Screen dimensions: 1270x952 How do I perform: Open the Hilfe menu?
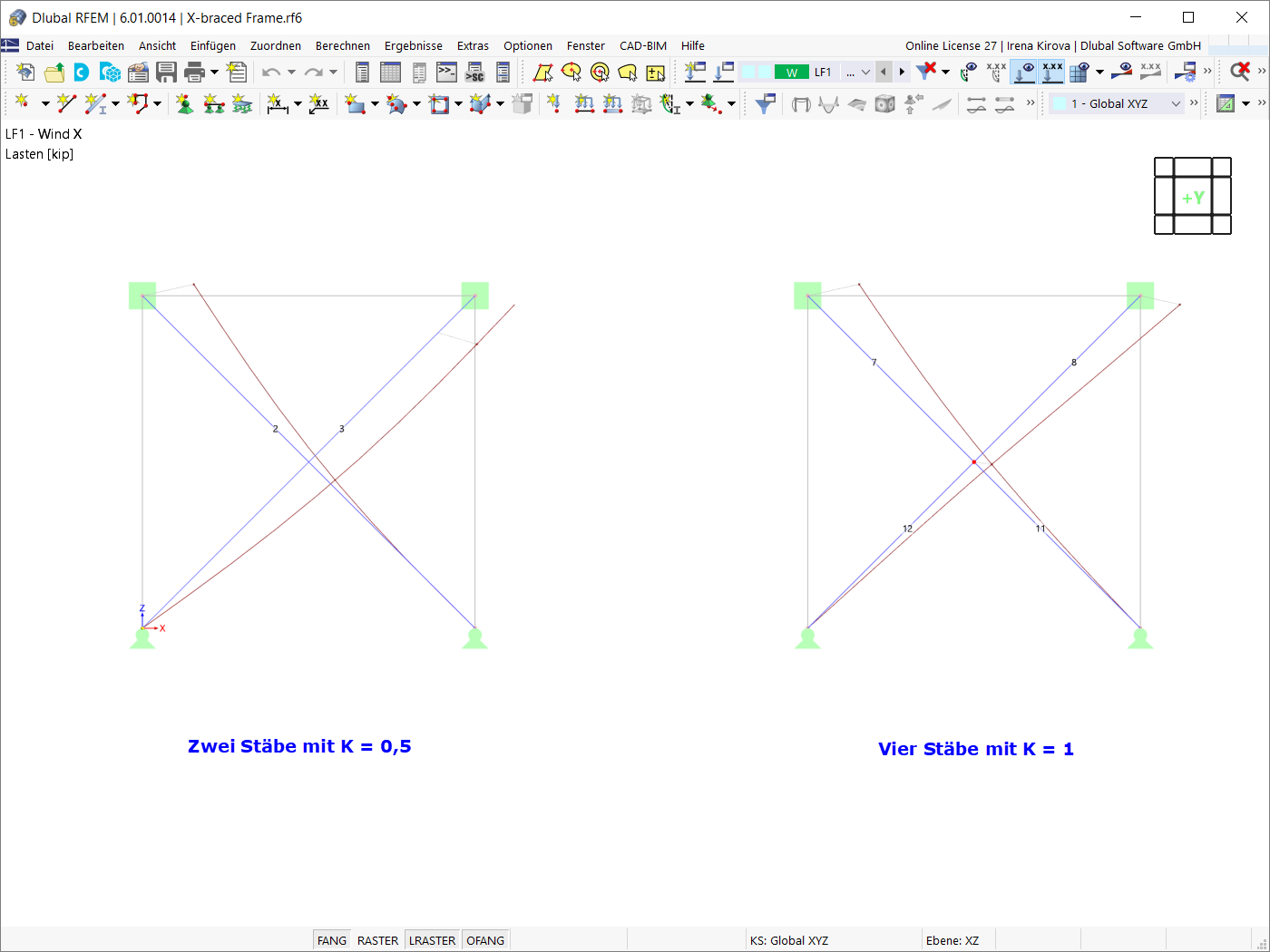[x=693, y=45]
